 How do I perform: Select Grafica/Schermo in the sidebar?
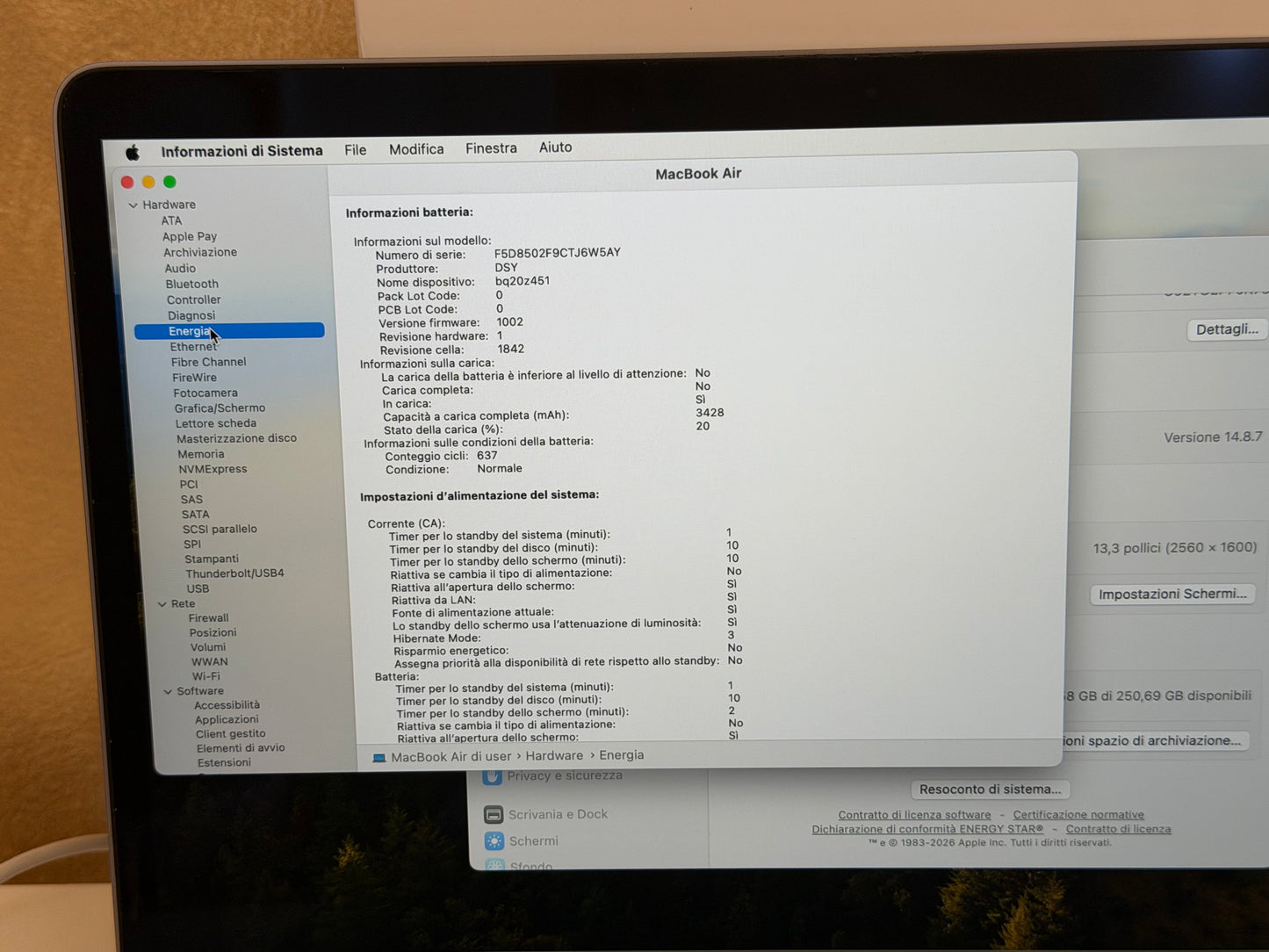click(220, 408)
